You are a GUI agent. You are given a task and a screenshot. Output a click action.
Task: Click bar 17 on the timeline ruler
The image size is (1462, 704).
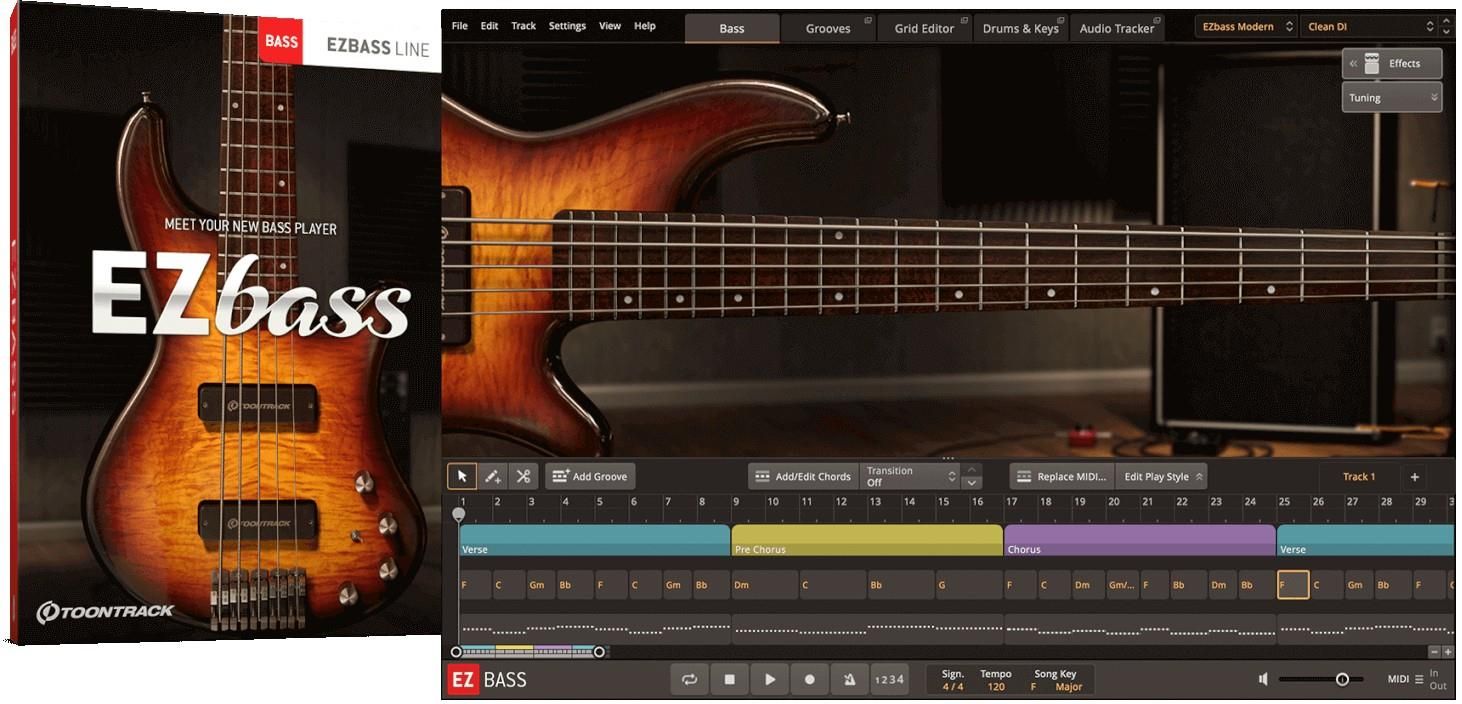1012,502
